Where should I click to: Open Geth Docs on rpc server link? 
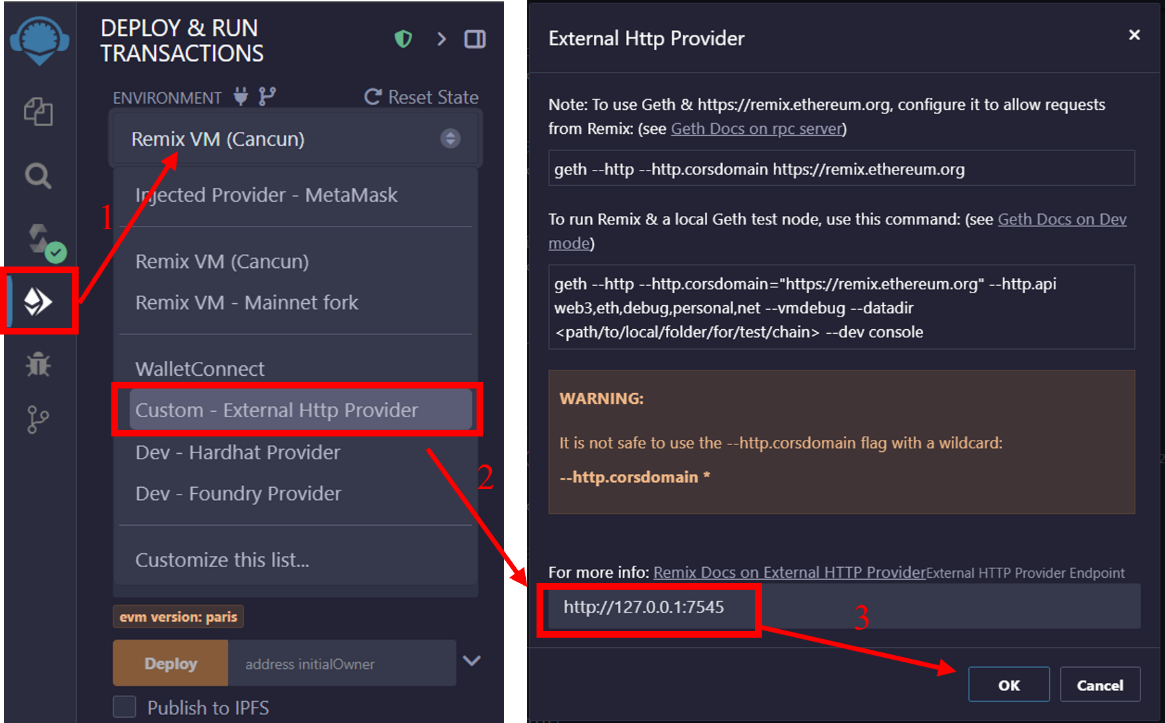click(x=756, y=129)
